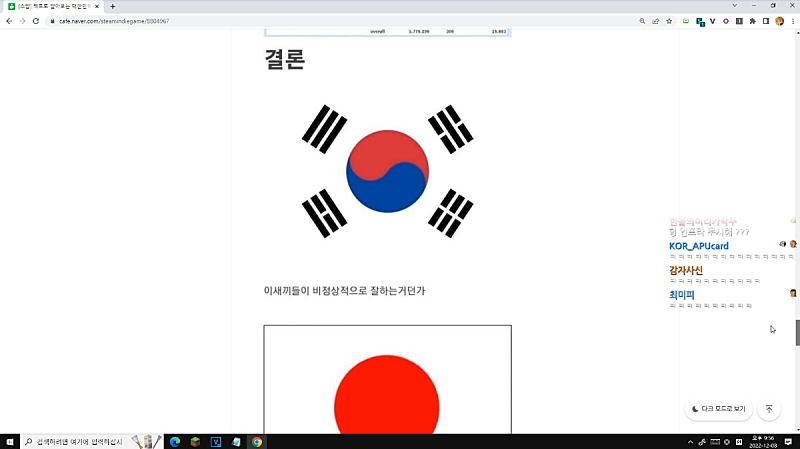Click the Japanese flag image
Screen dimensions: 800x449
(387, 379)
